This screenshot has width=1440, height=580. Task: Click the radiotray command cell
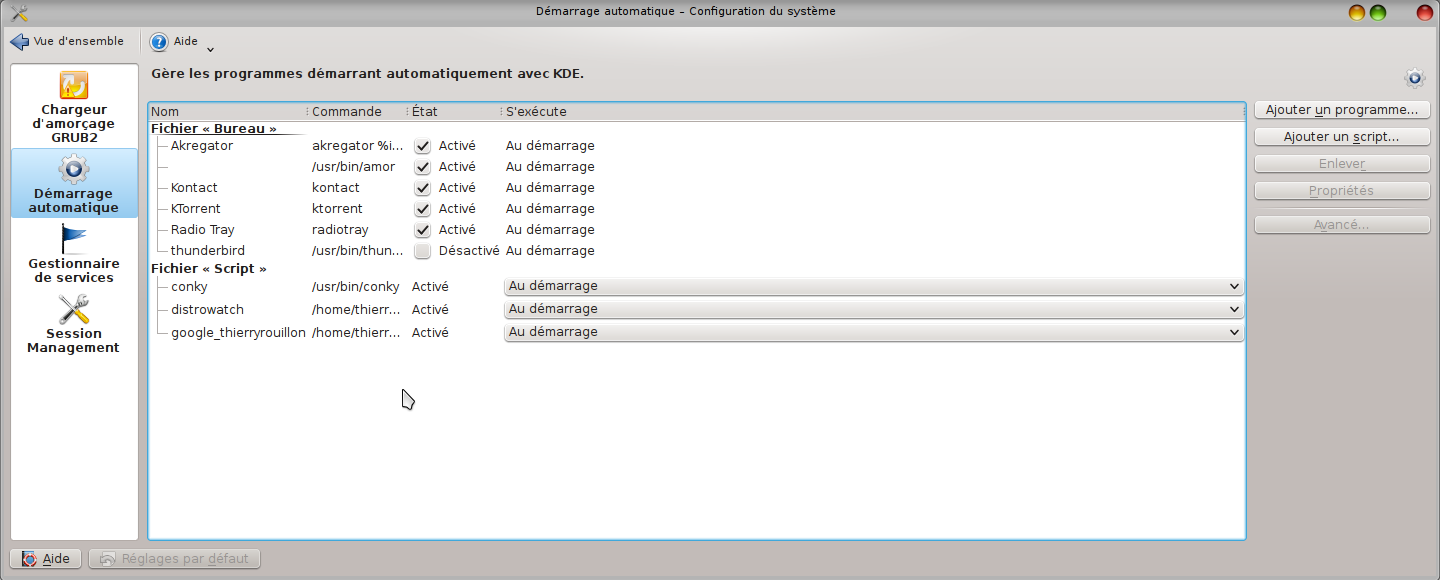[340, 230]
